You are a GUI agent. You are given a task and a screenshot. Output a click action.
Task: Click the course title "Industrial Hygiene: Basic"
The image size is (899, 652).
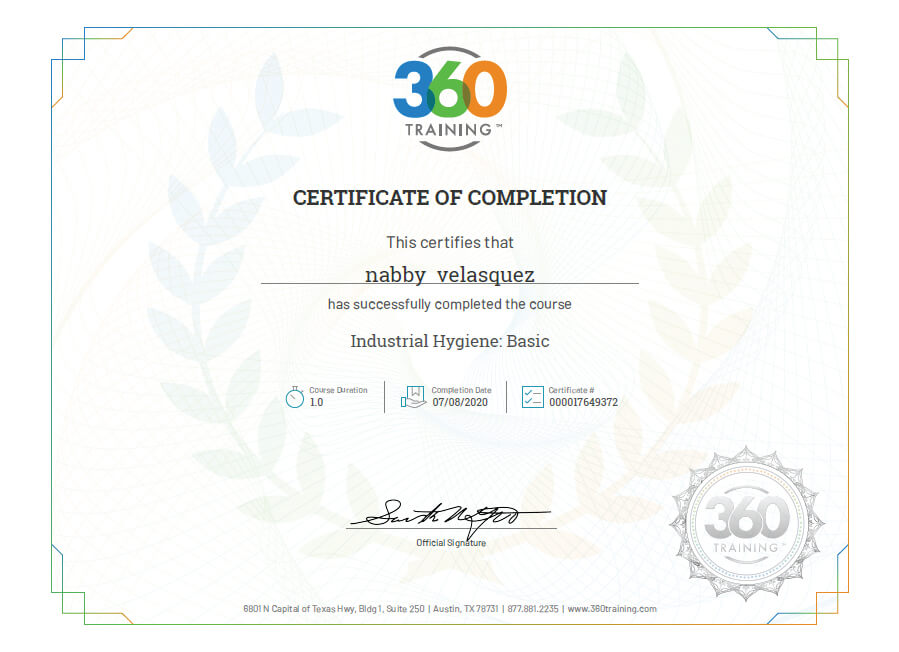[x=450, y=341]
